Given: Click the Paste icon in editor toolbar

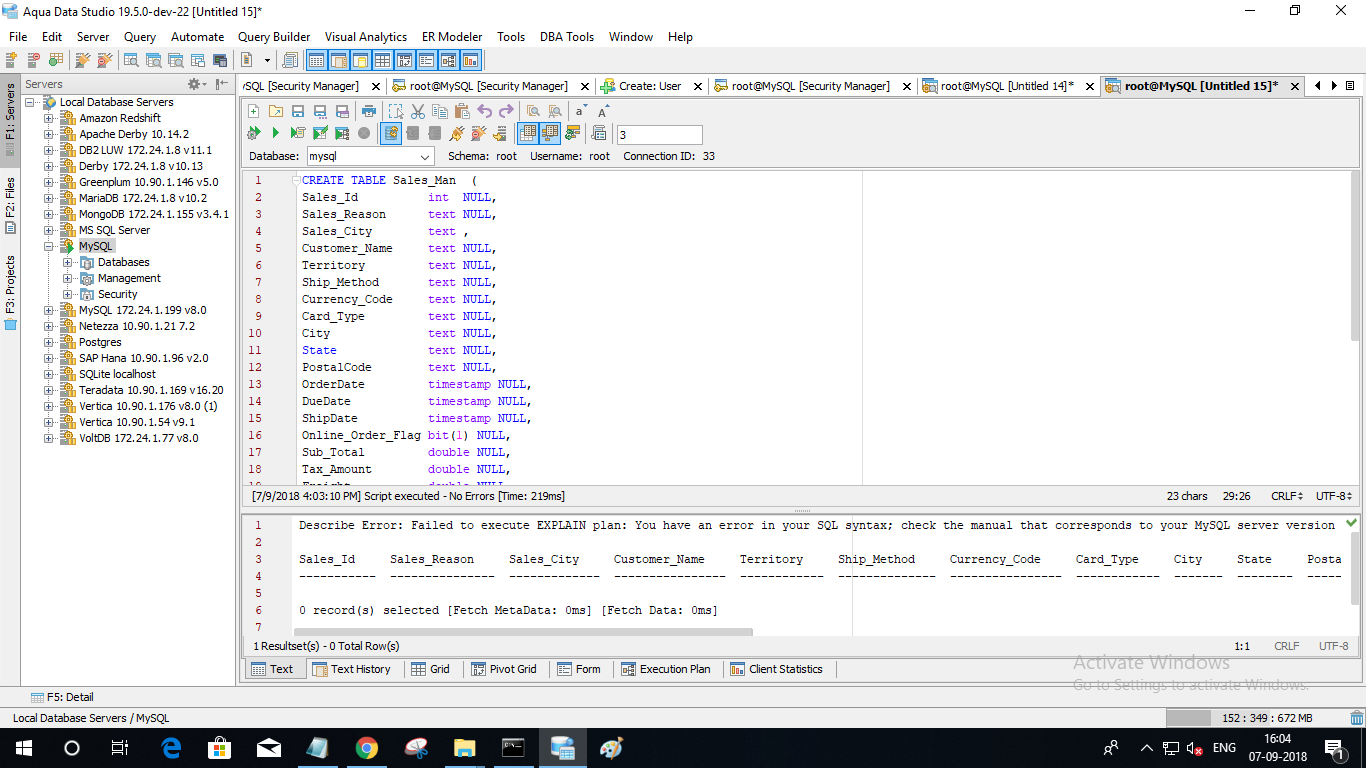Looking at the screenshot, I should click(462, 111).
